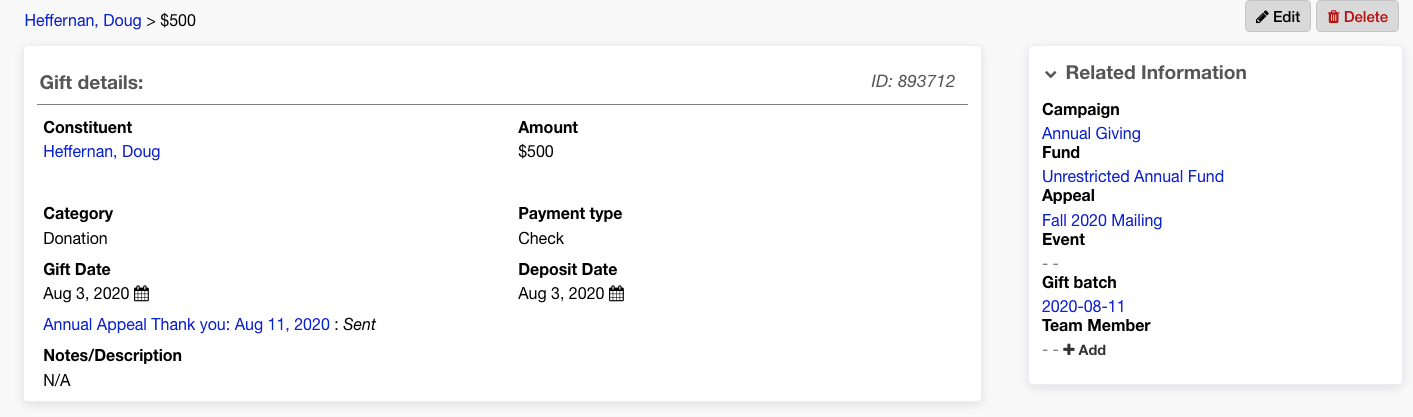Screen dimensions: 1413x417
Task: Click the Gift Date value Aug 3, 2020
Action: click(x=86, y=294)
